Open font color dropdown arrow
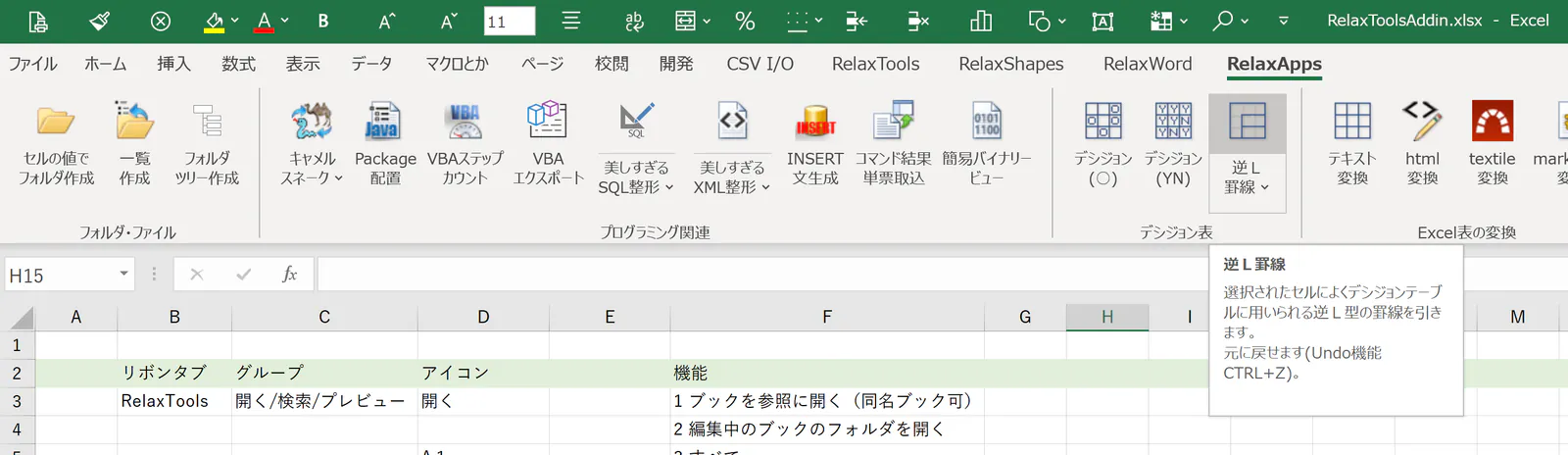This screenshot has width=1568, height=455. (285, 21)
